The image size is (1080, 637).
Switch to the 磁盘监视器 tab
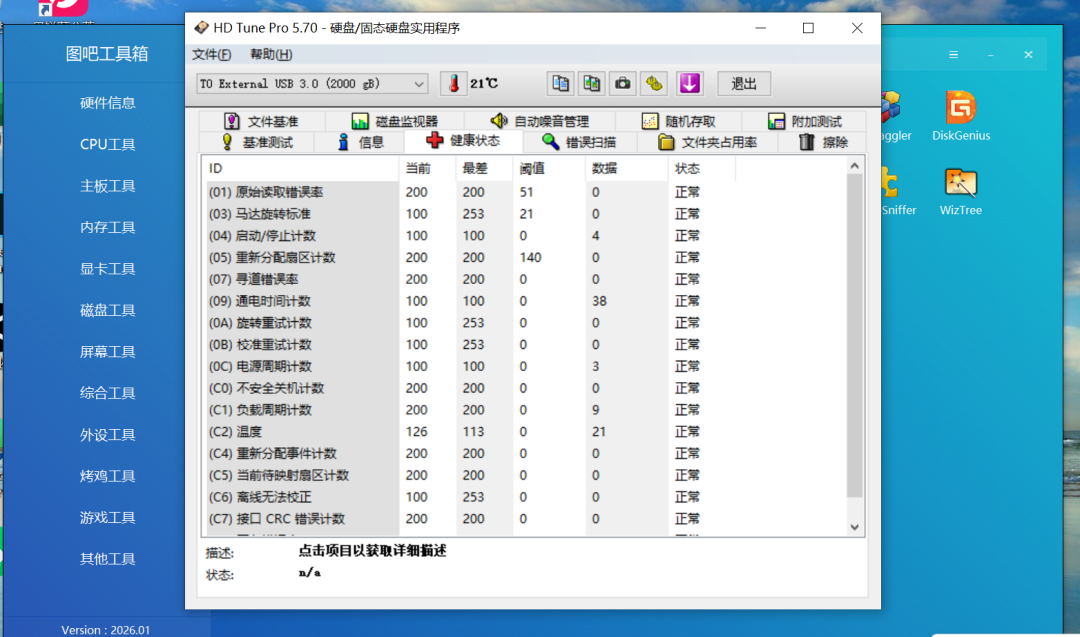click(395, 121)
